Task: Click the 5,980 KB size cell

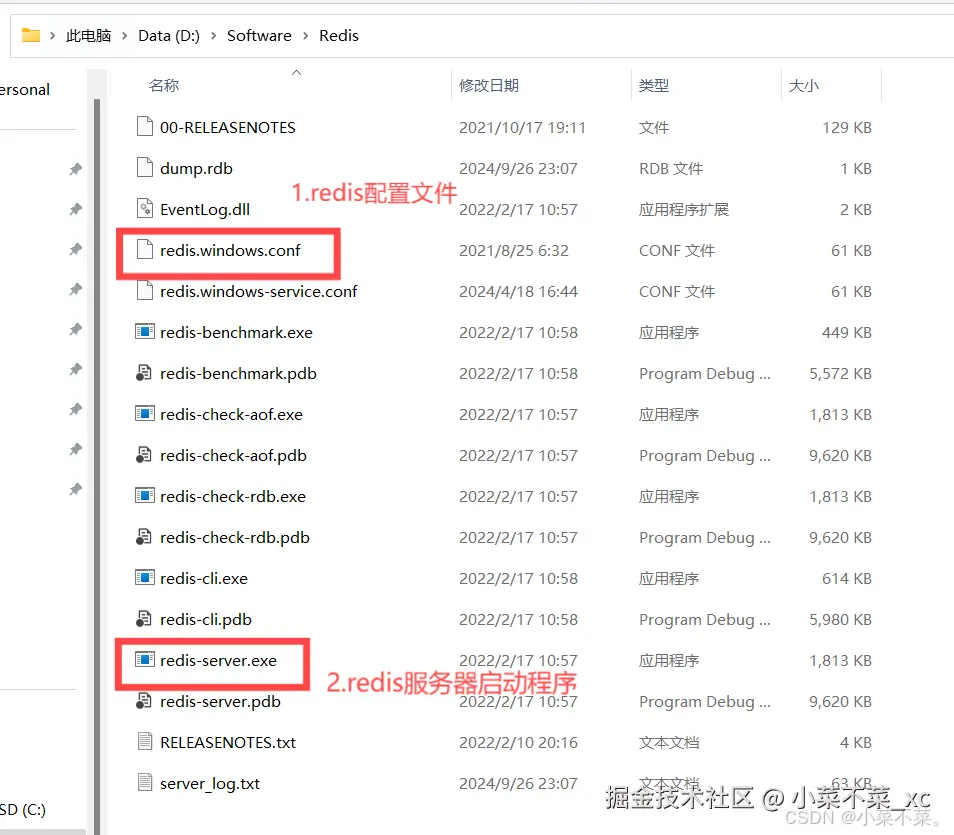Action: (x=840, y=620)
